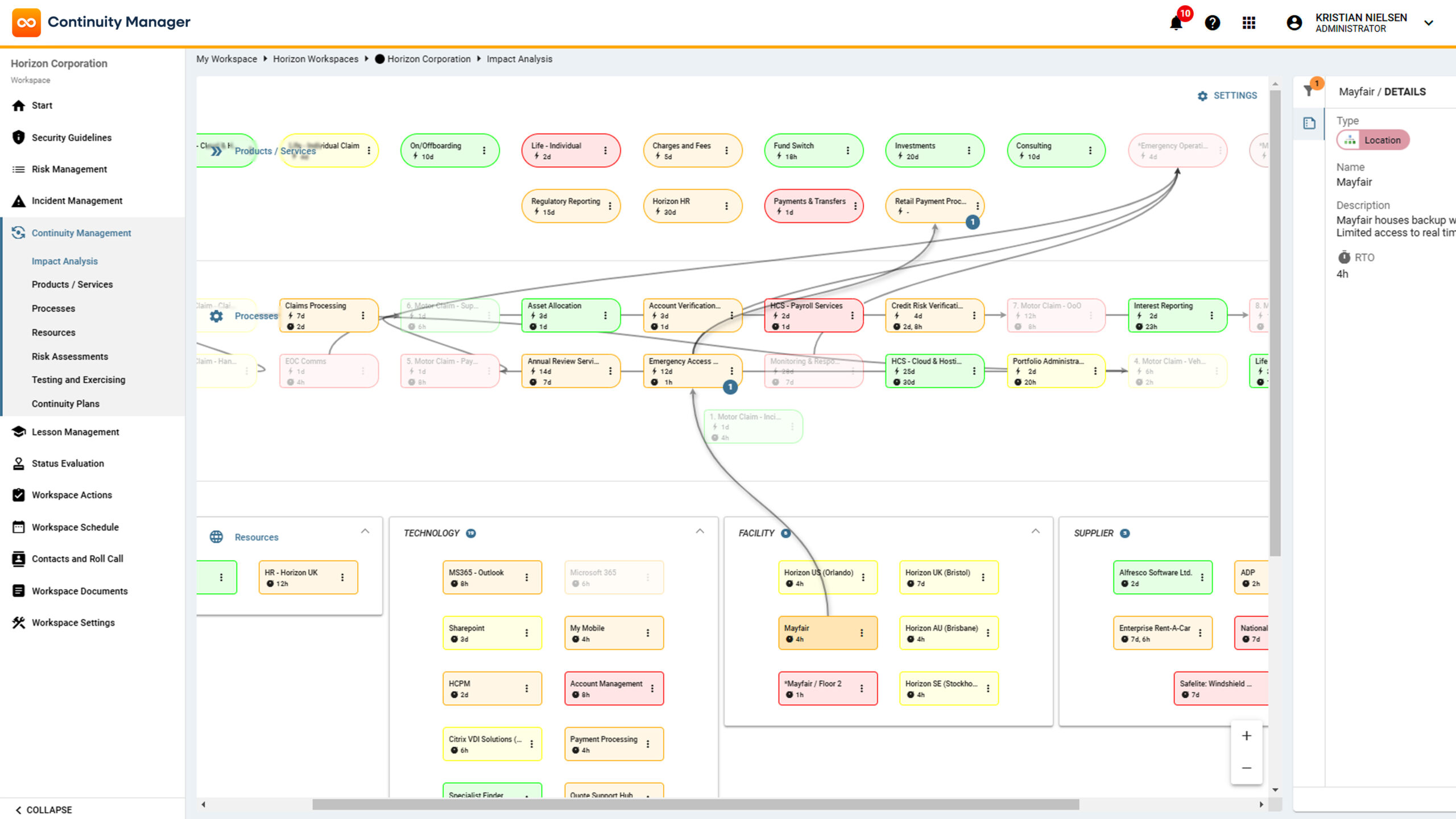Click the horizontal scrollbar thumb

click(696, 804)
